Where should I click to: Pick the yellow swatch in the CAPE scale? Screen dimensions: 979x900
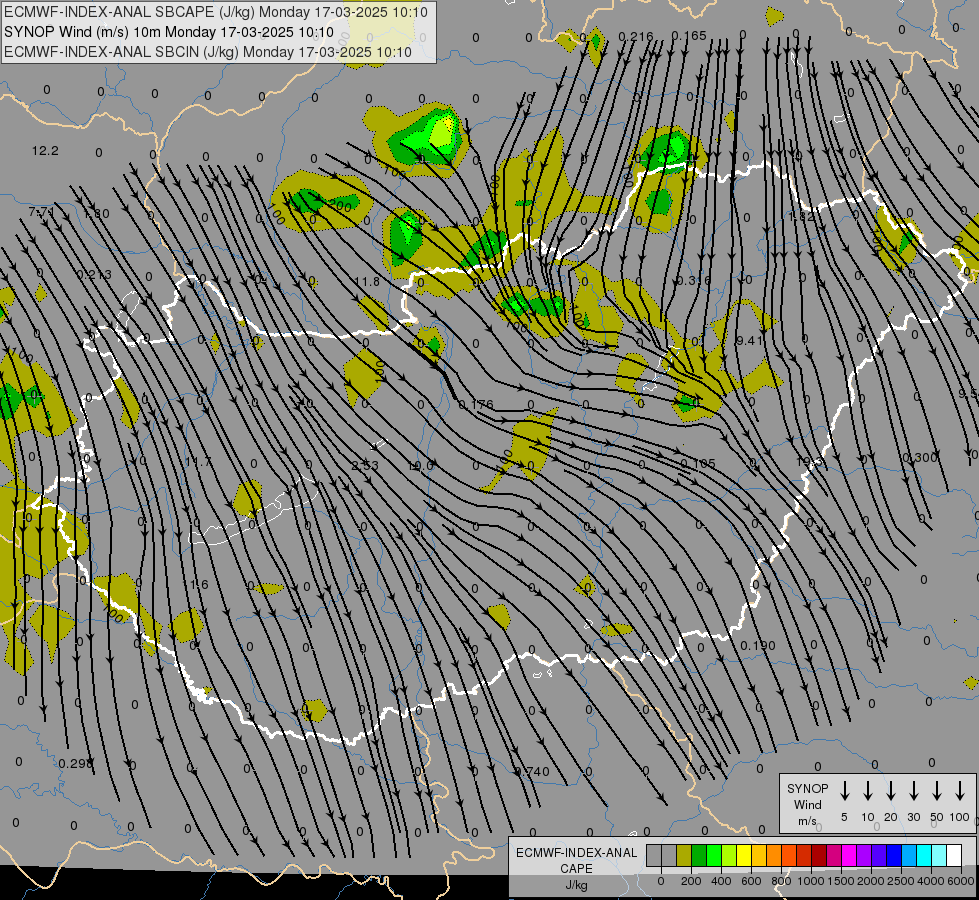744,856
